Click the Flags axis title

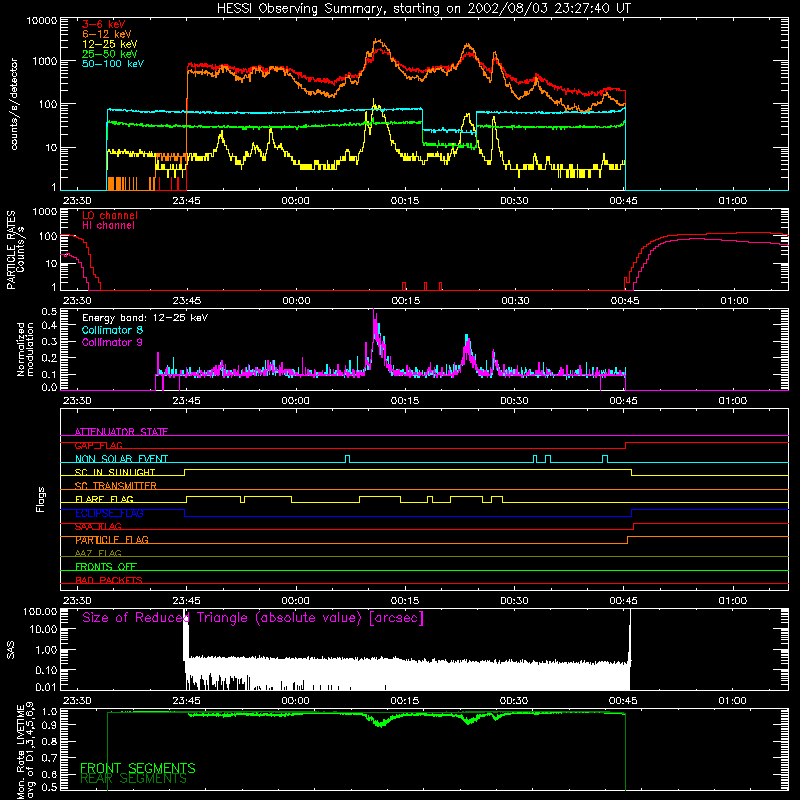(x=40, y=499)
